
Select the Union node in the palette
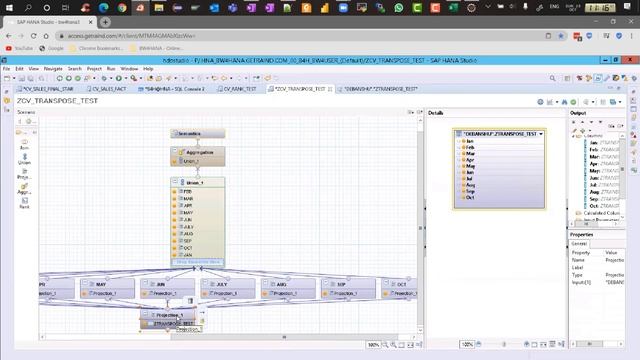tap(24, 159)
